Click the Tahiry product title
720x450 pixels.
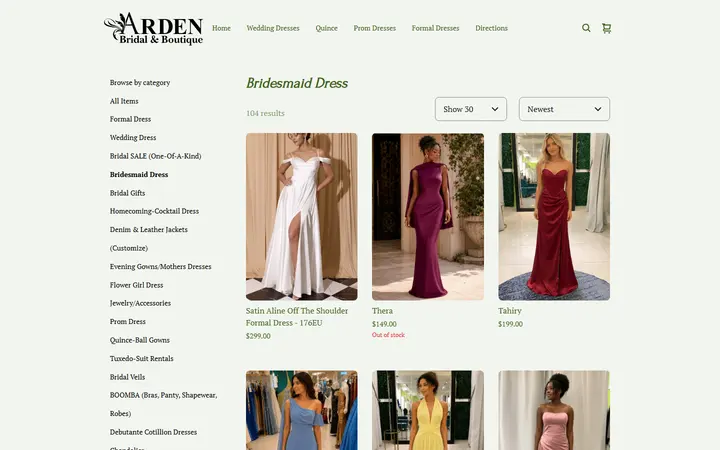coord(510,311)
